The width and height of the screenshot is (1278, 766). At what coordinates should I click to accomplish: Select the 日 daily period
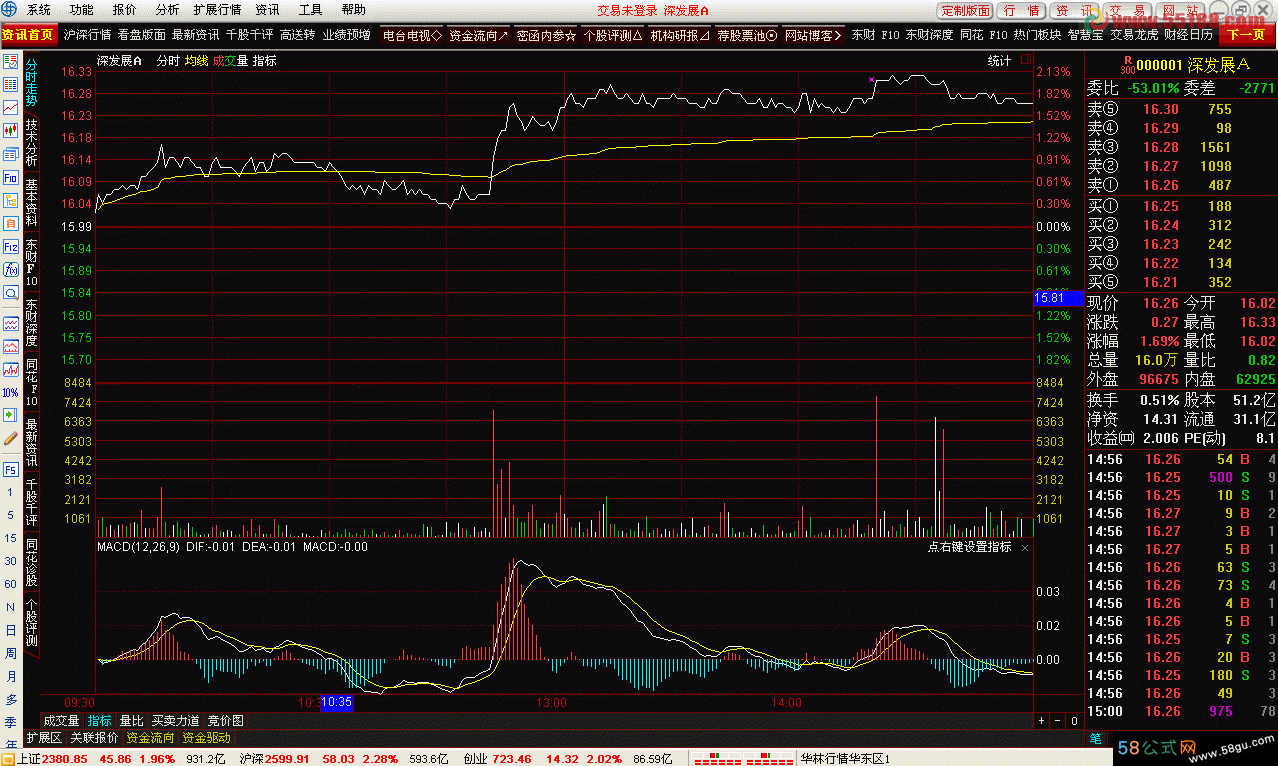point(11,630)
